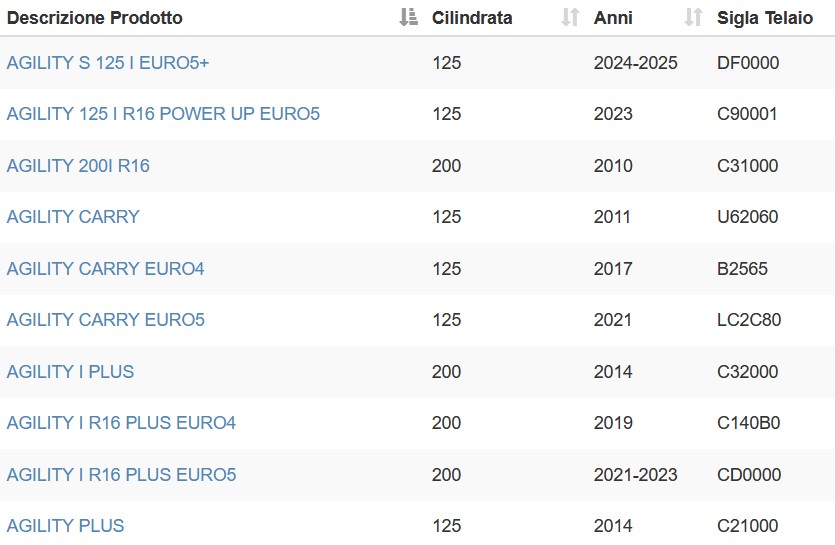The height and width of the screenshot is (545, 835).
Task: Click the 2021-2023 years cell
Action: point(635,474)
